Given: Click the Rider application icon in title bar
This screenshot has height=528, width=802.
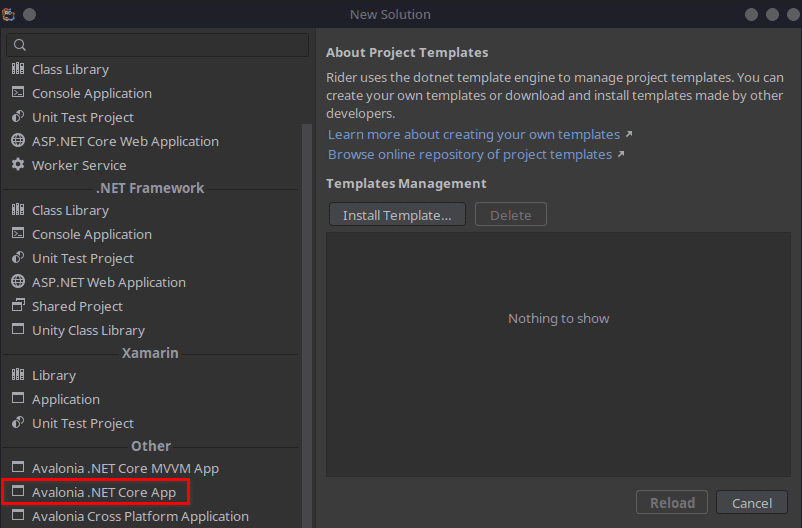Looking at the screenshot, I should (x=8, y=14).
